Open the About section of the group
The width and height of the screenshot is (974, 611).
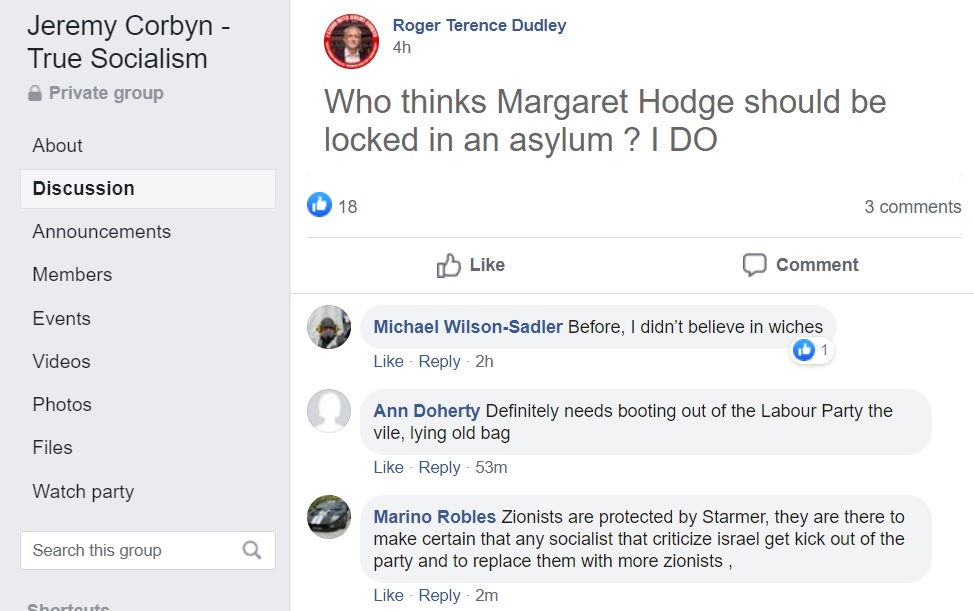coord(58,145)
